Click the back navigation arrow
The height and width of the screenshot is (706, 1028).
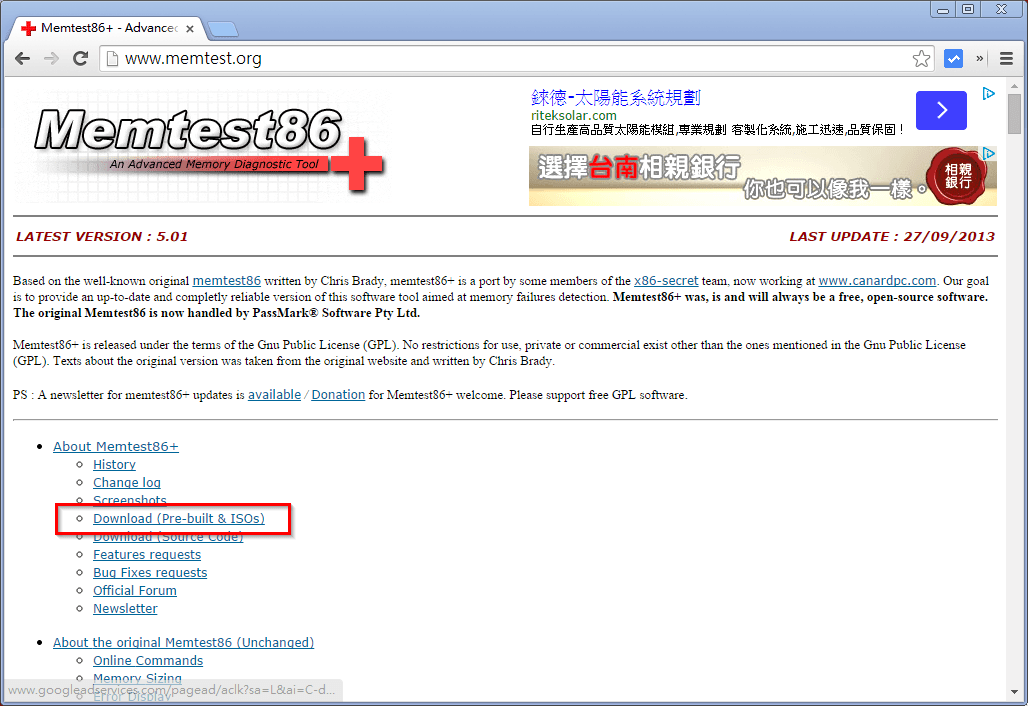[22, 58]
